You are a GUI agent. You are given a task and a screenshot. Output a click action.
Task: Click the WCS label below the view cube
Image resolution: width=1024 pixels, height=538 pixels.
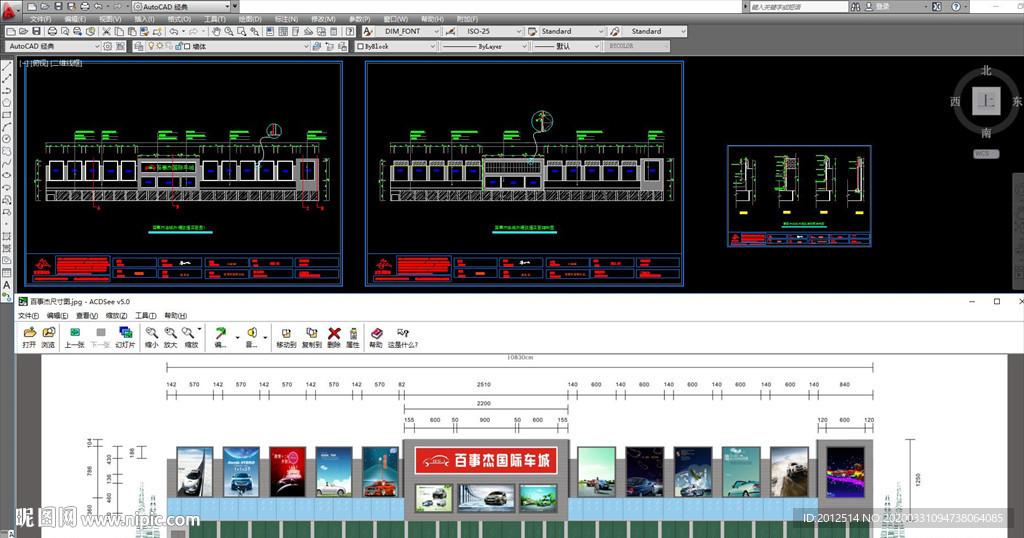point(986,154)
